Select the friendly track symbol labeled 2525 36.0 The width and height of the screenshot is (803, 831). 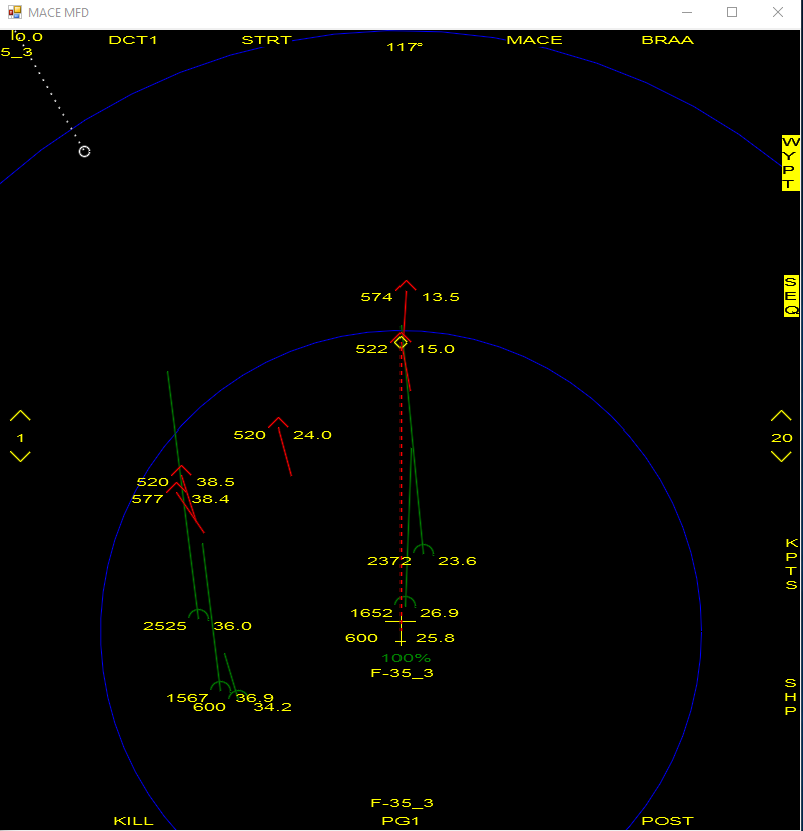click(x=199, y=614)
